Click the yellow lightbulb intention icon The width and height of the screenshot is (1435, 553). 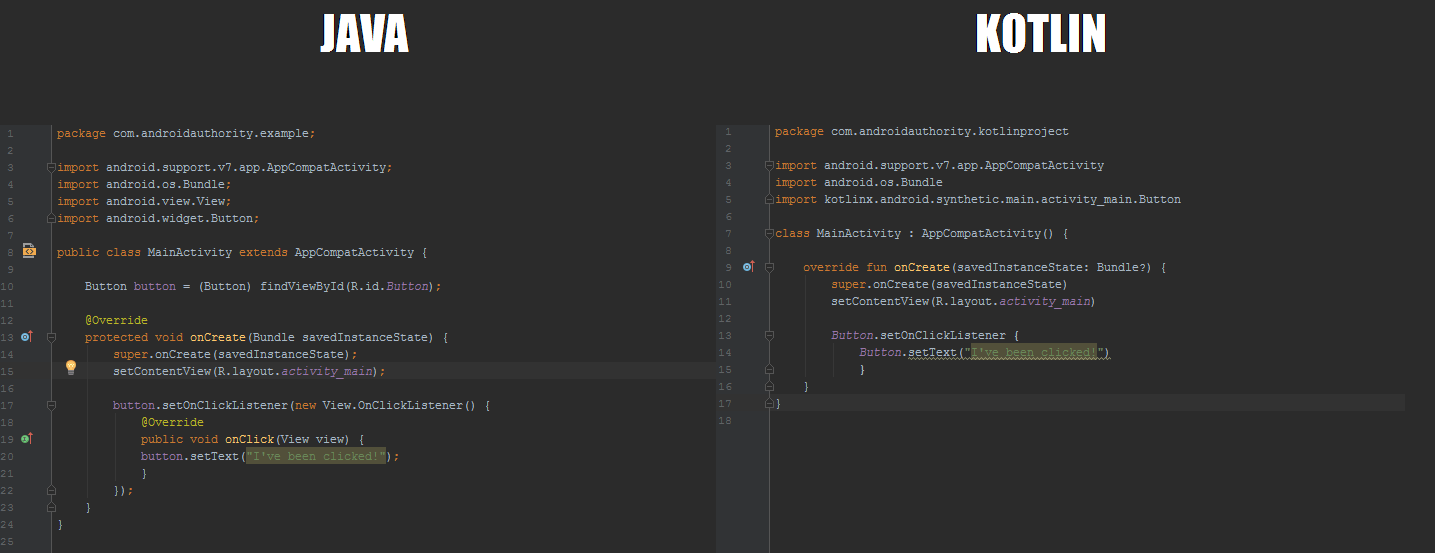(x=71, y=368)
